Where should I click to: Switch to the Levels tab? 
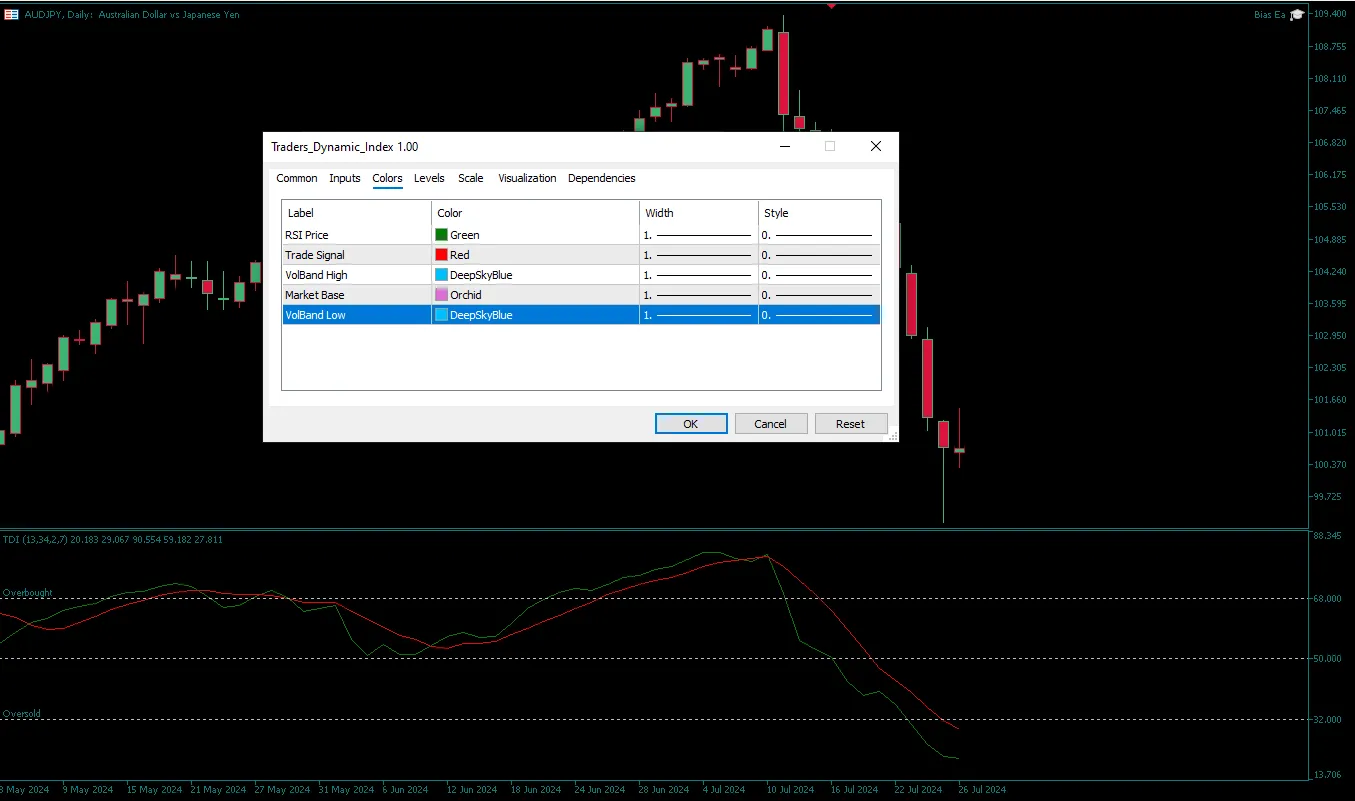429,178
